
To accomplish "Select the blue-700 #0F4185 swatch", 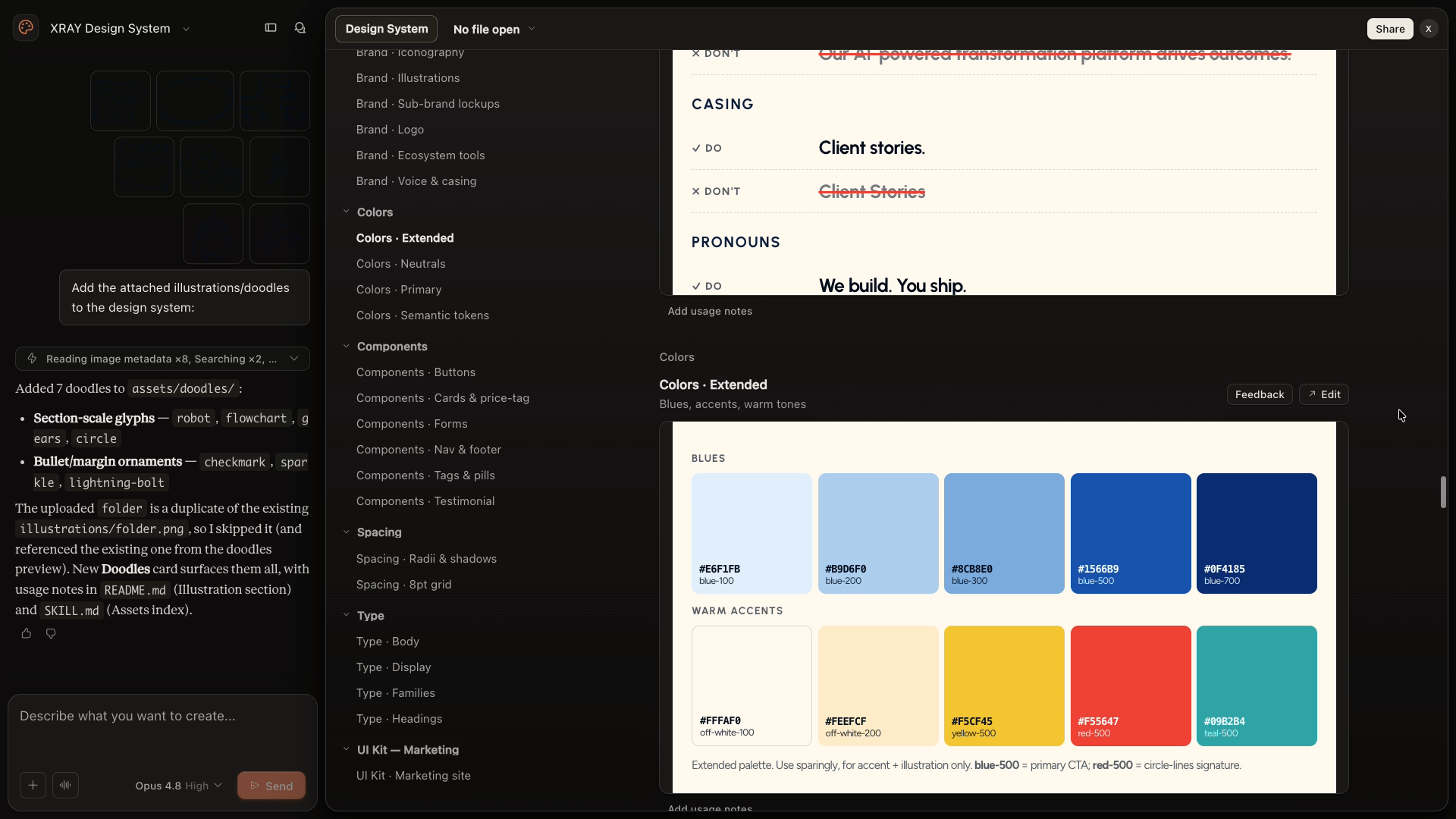I will [x=1257, y=533].
